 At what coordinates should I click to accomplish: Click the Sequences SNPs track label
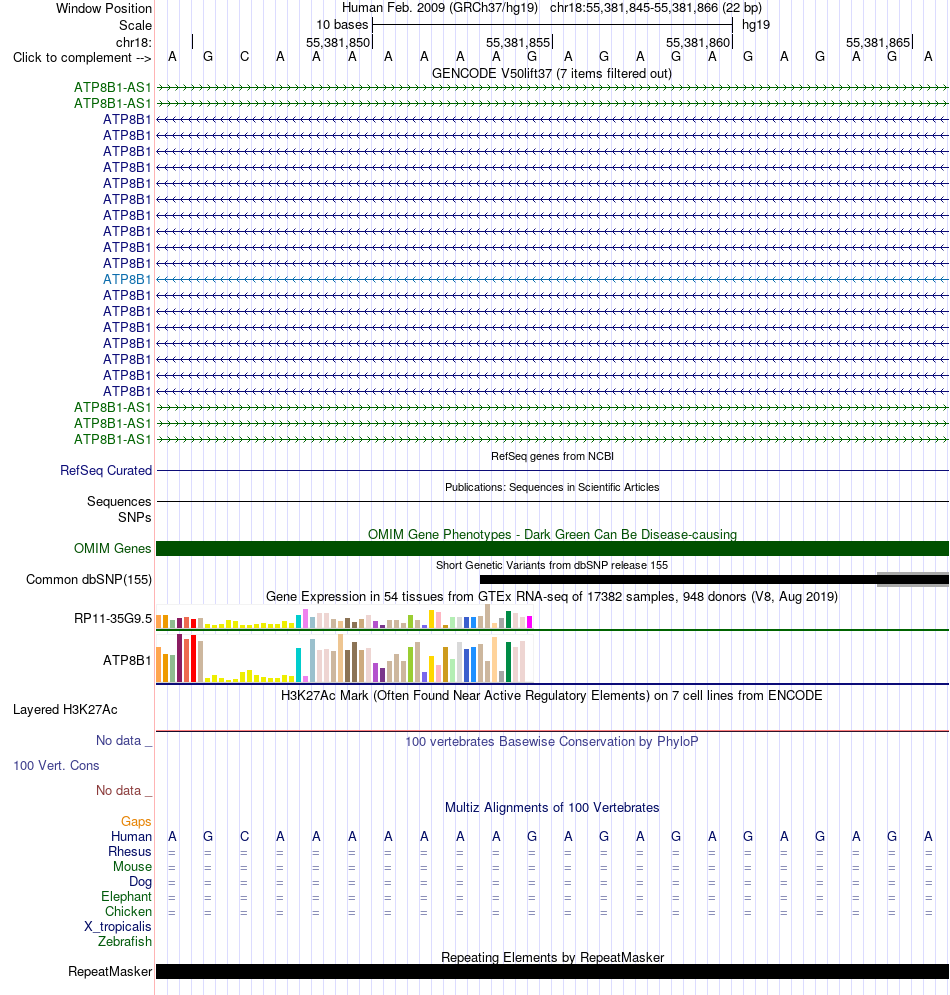point(119,510)
